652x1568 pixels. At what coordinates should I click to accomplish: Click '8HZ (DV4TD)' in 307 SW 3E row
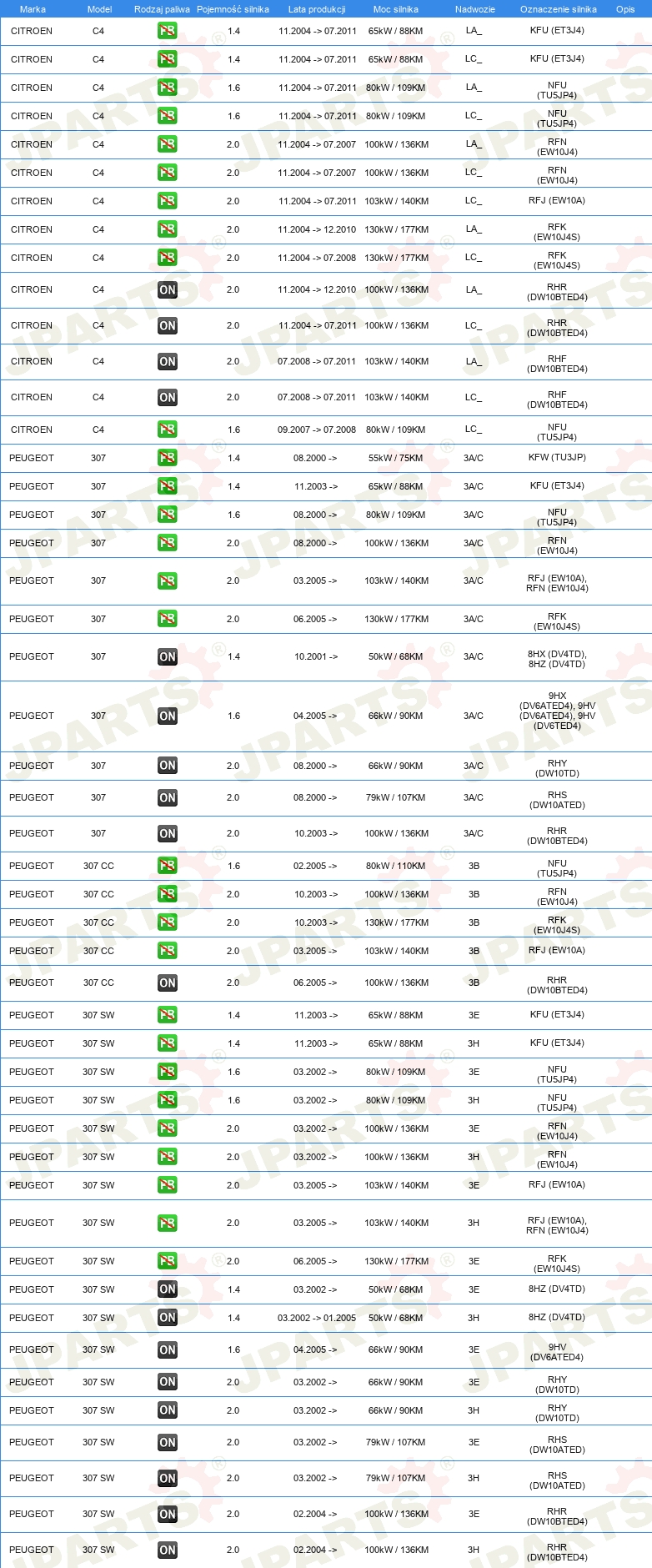pos(557,1289)
